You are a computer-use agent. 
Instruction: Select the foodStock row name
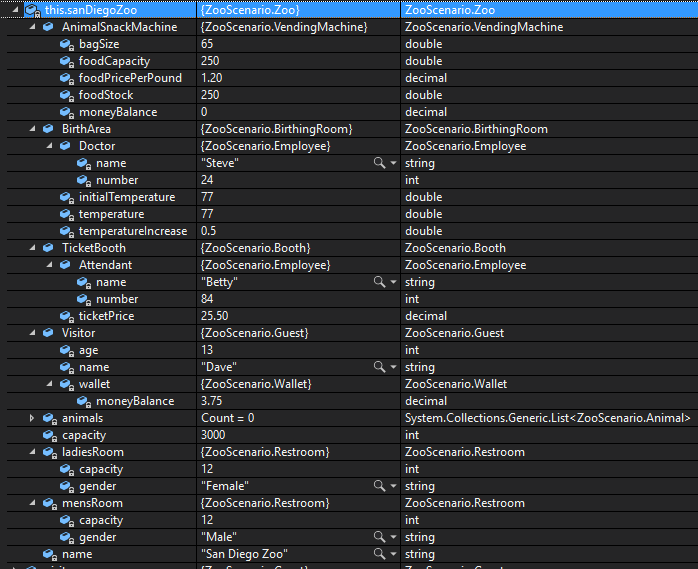point(106,95)
